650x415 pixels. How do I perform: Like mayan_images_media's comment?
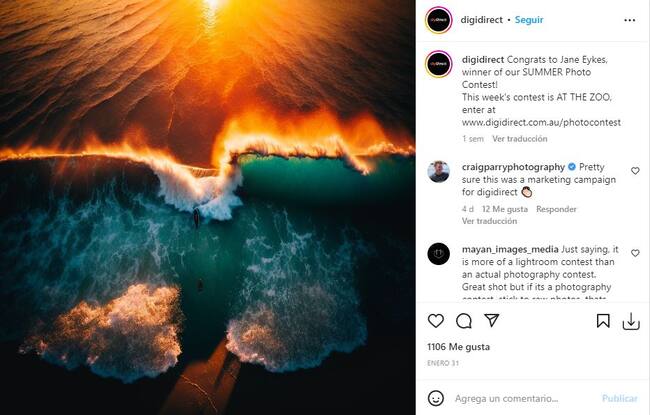pyautogui.click(x=635, y=254)
